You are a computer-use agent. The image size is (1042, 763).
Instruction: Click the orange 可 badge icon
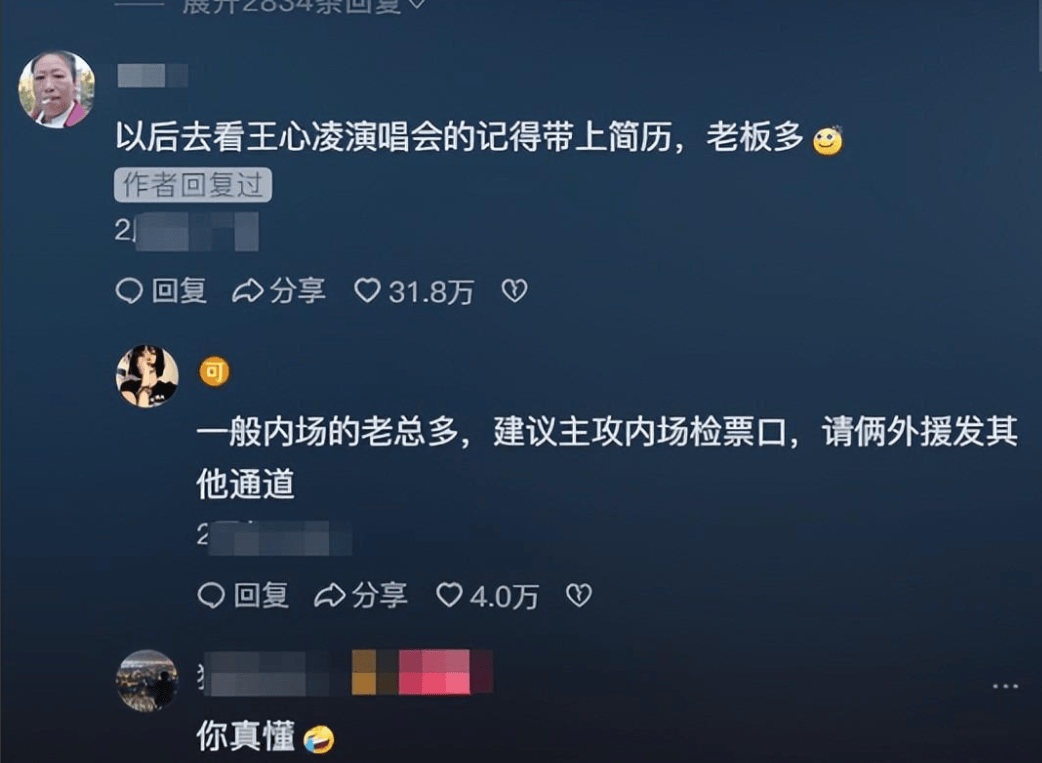[214, 372]
